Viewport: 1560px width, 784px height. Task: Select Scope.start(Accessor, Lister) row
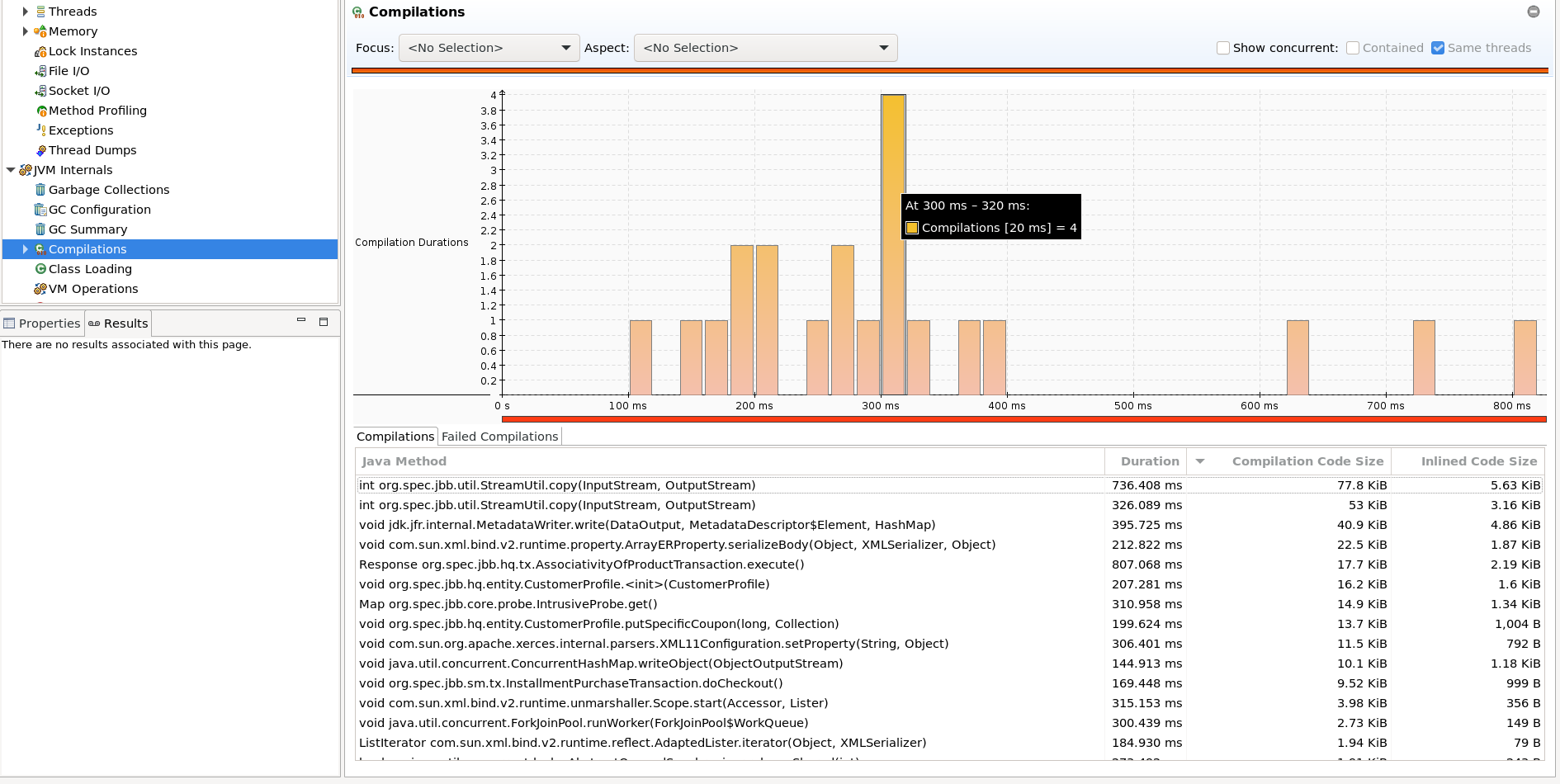coord(949,703)
